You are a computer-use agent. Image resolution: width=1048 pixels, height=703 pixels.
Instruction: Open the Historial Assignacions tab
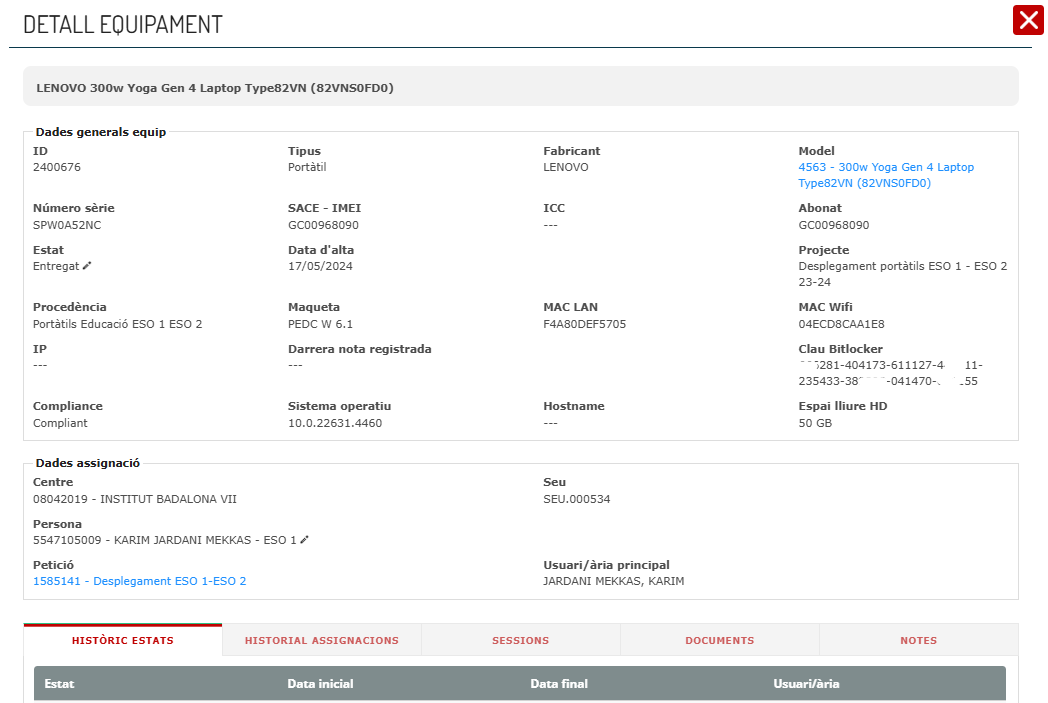(321, 640)
